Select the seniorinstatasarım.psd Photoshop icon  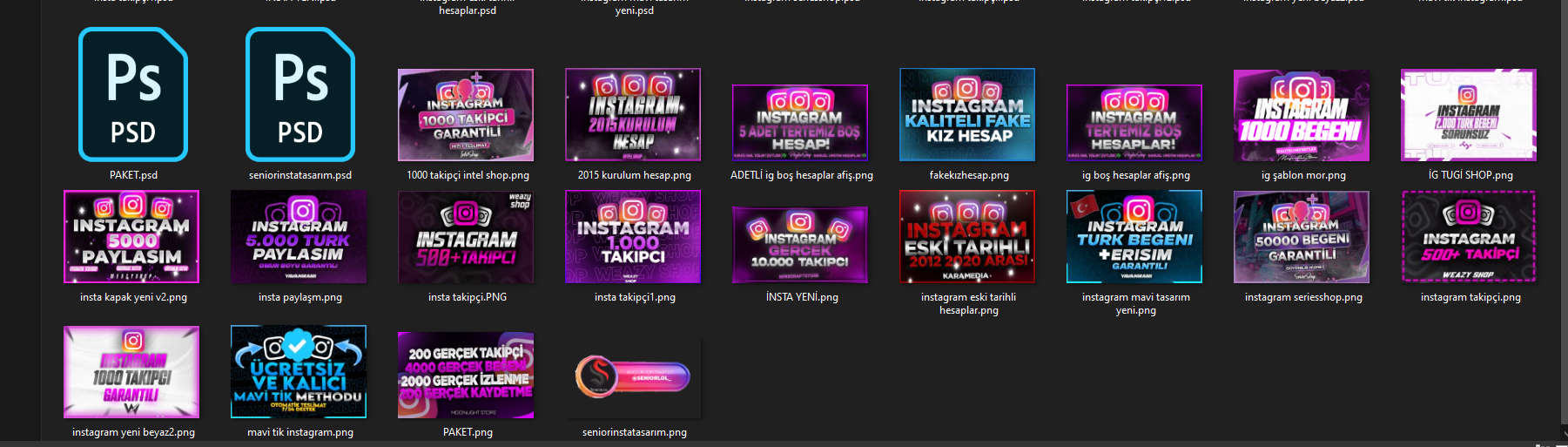300,94
